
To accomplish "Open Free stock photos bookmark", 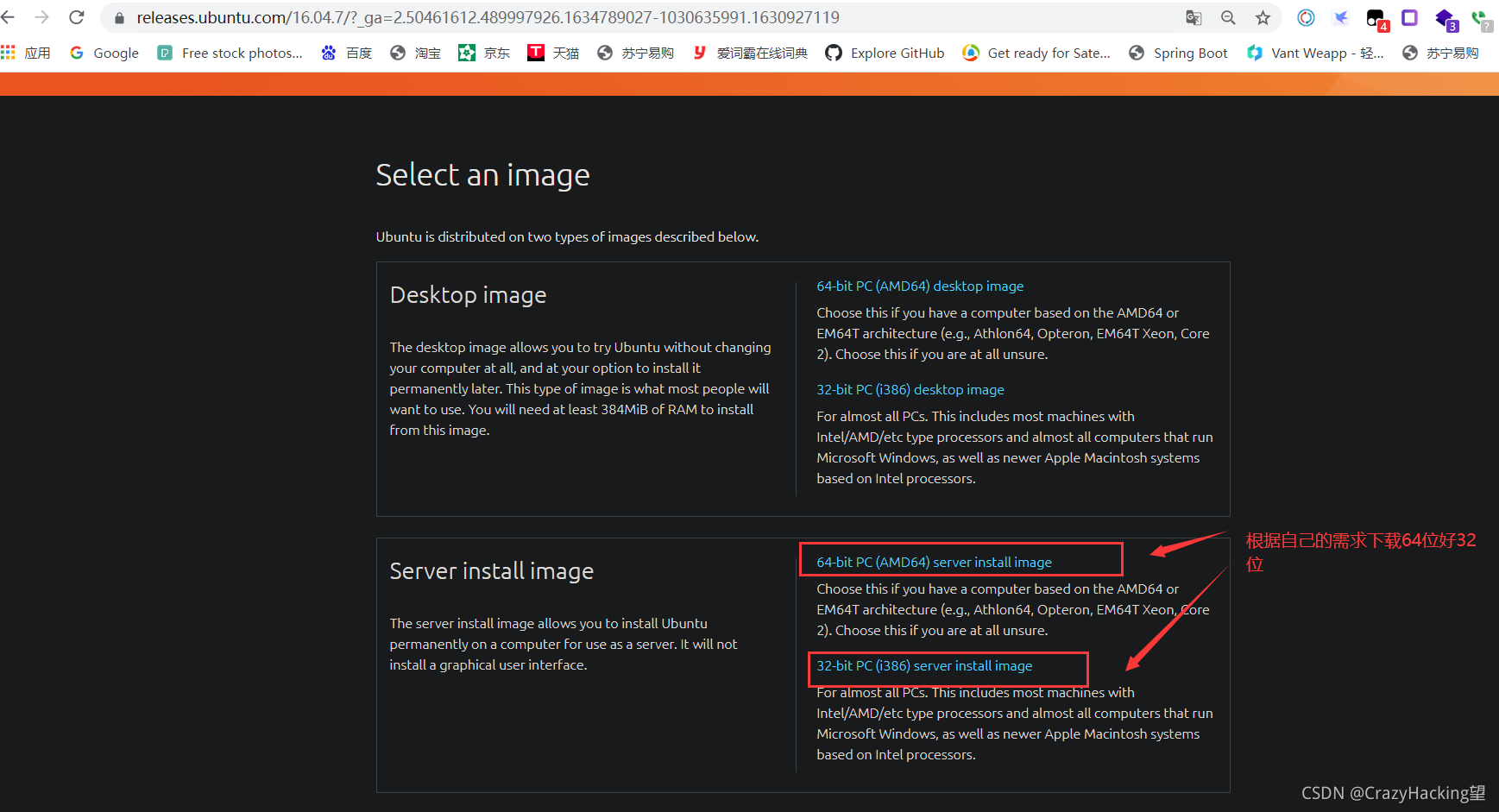I will (x=230, y=53).
